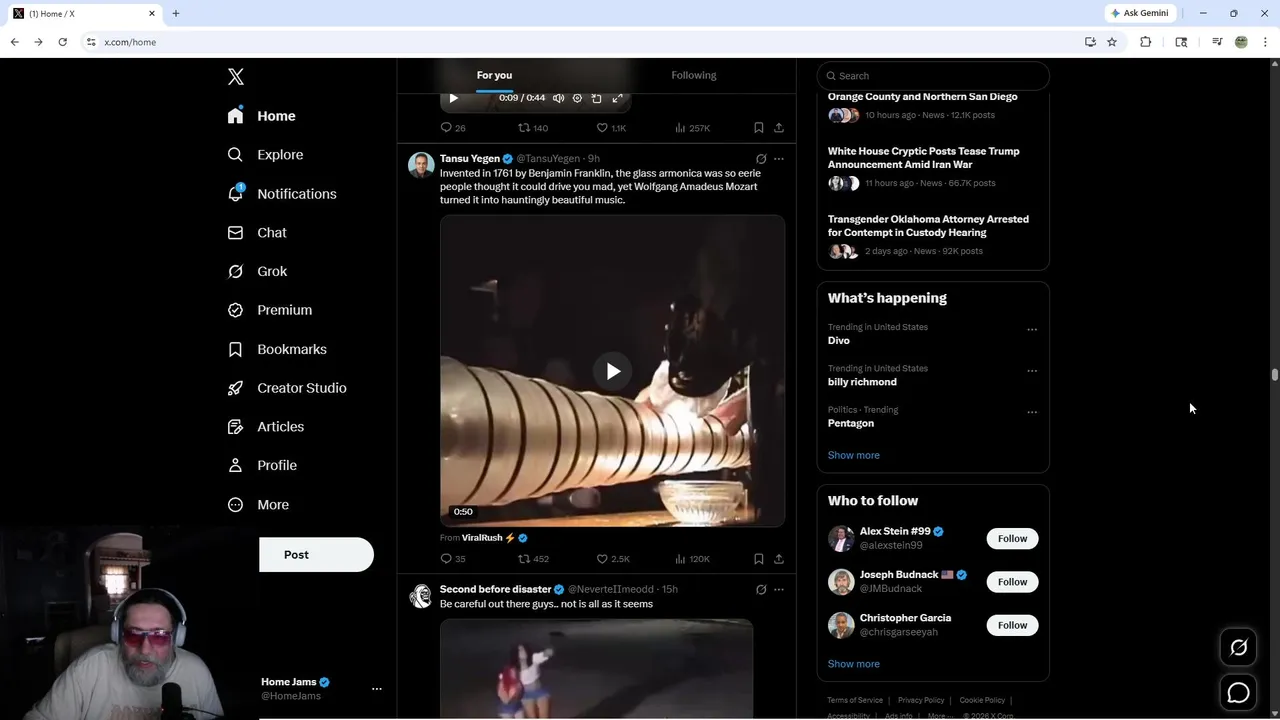Open more options on Tansu Yegen post
1280x720 pixels.
pos(779,159)
